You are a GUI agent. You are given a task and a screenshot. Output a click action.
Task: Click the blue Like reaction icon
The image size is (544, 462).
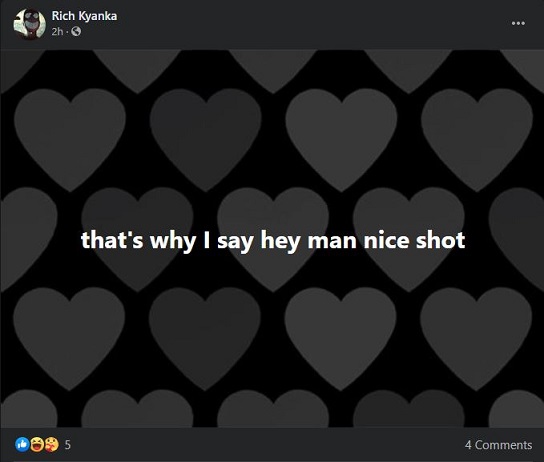(x=22, y=444)
